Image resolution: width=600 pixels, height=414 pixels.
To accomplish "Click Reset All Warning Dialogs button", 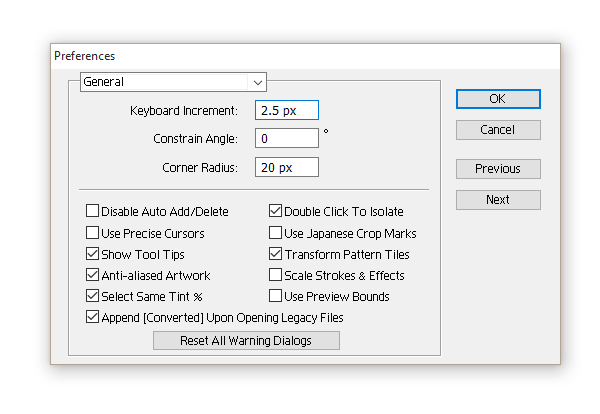I will click(246, 341).
